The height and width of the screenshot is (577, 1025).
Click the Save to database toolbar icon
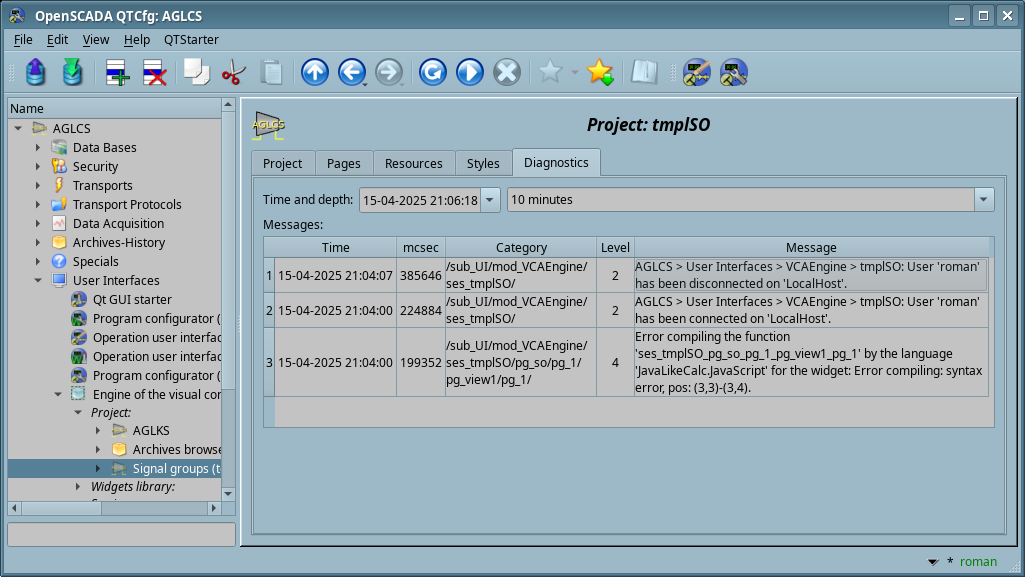pyautogui.click(x=72, y=72)
